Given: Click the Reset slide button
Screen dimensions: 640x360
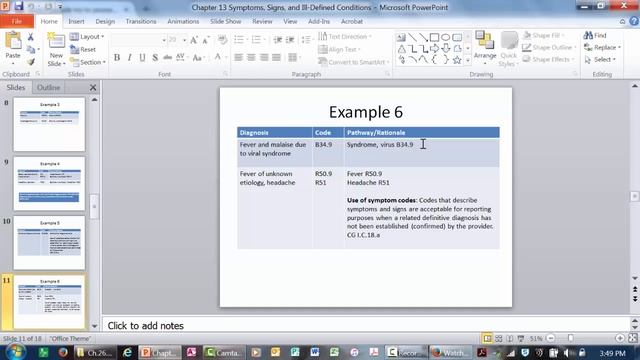Looking at the screenshot, I should 83,49.
